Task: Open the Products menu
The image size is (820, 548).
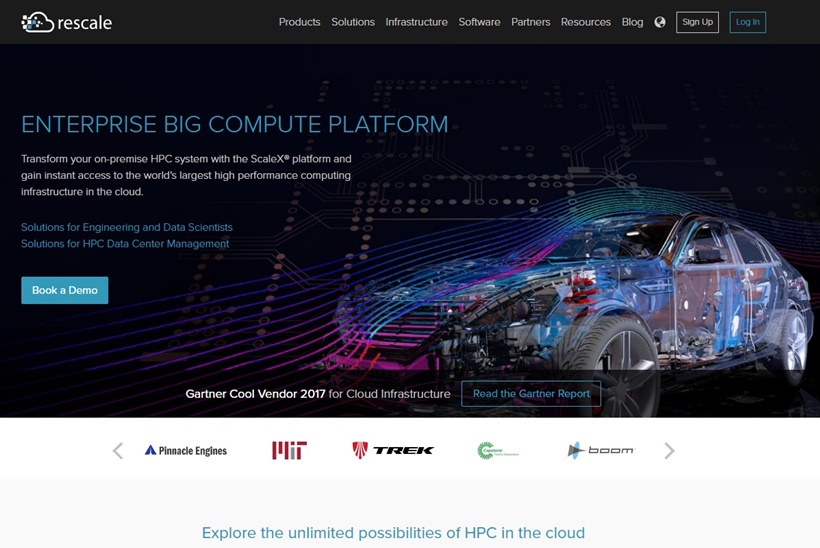Action: [x=299, y=22]
